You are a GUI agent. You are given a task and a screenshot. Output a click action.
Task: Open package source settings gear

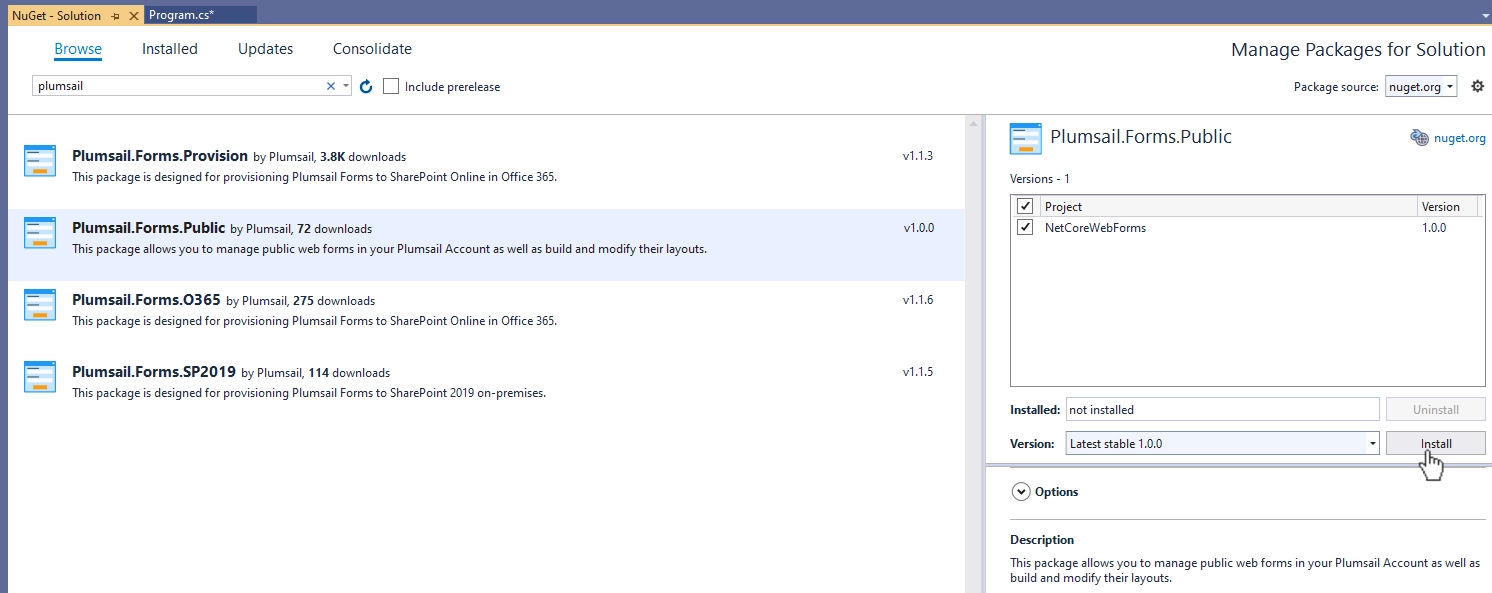click(1478, 87)
